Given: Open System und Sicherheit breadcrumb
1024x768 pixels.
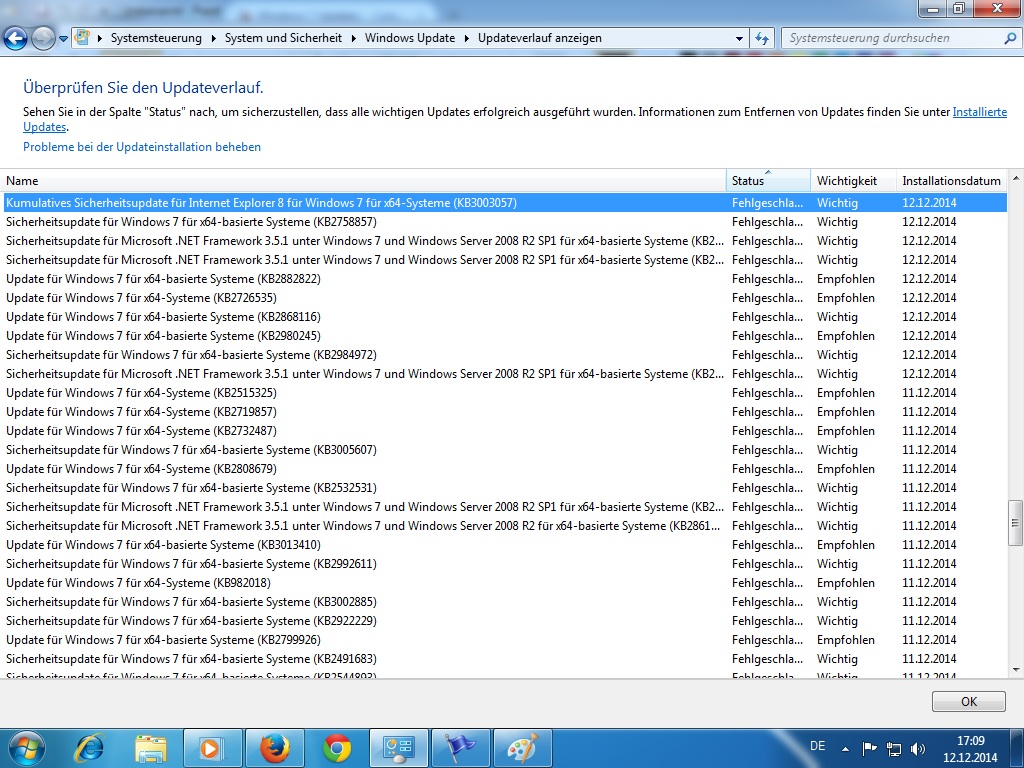Looking at the screenshot, I should pyautogui.click(x=283, y=38).
